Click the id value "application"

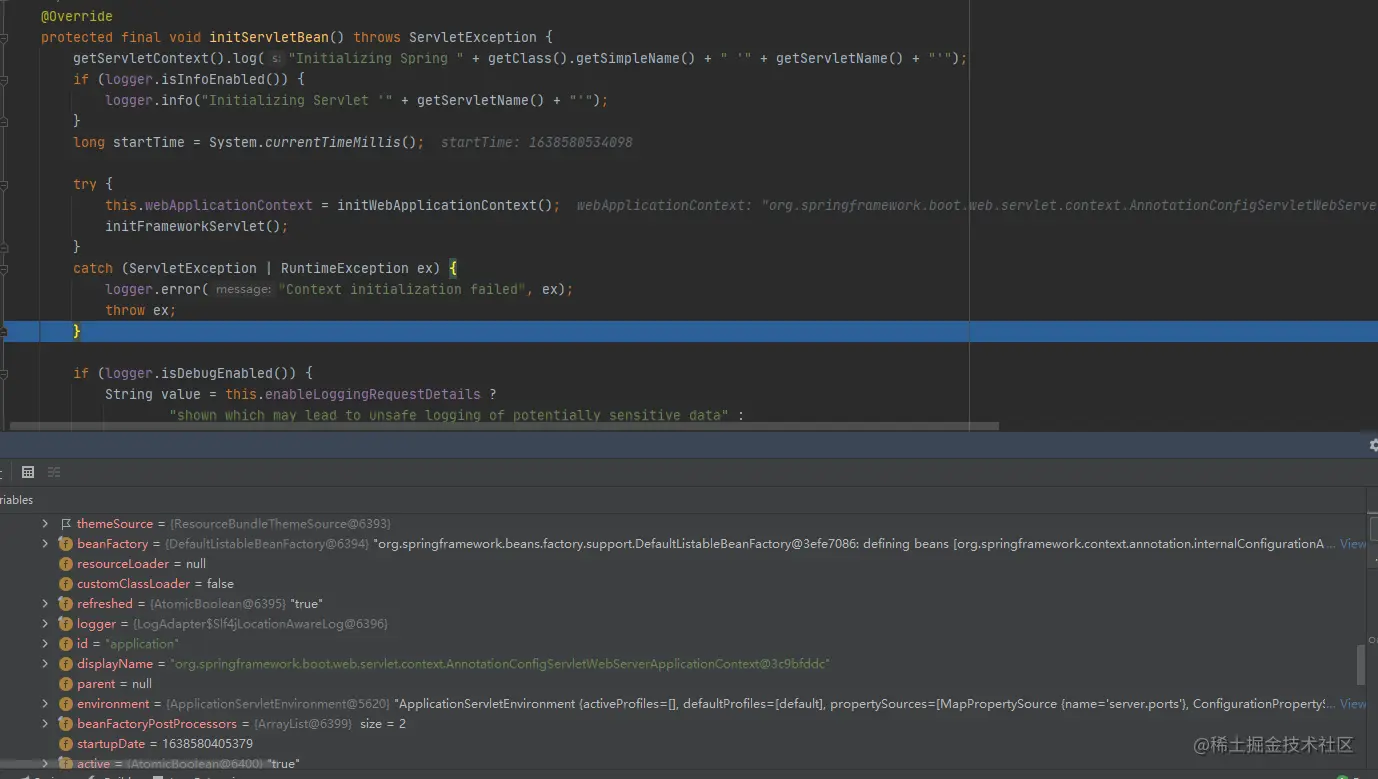[142, 644]
